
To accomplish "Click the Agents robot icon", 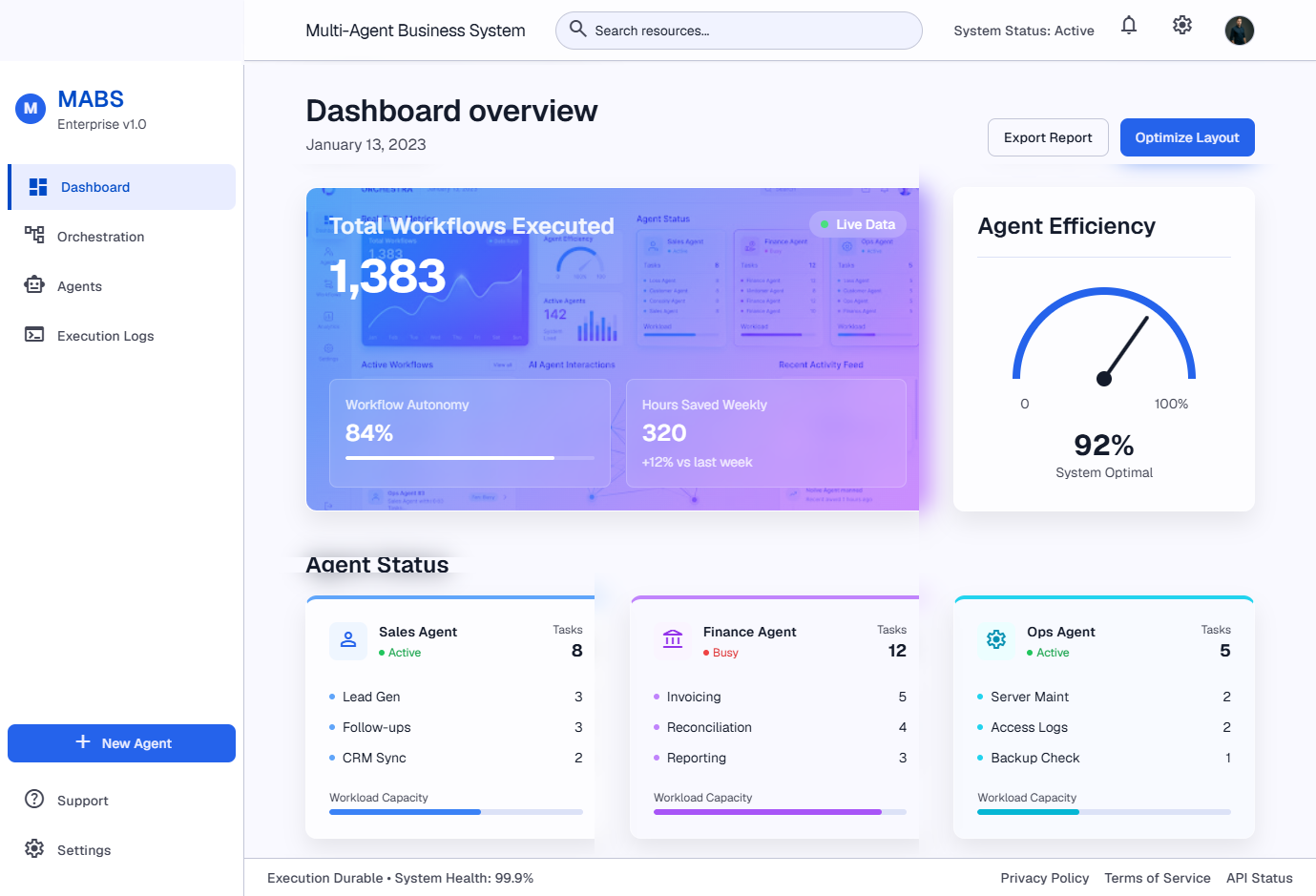I will pos(34,284).
